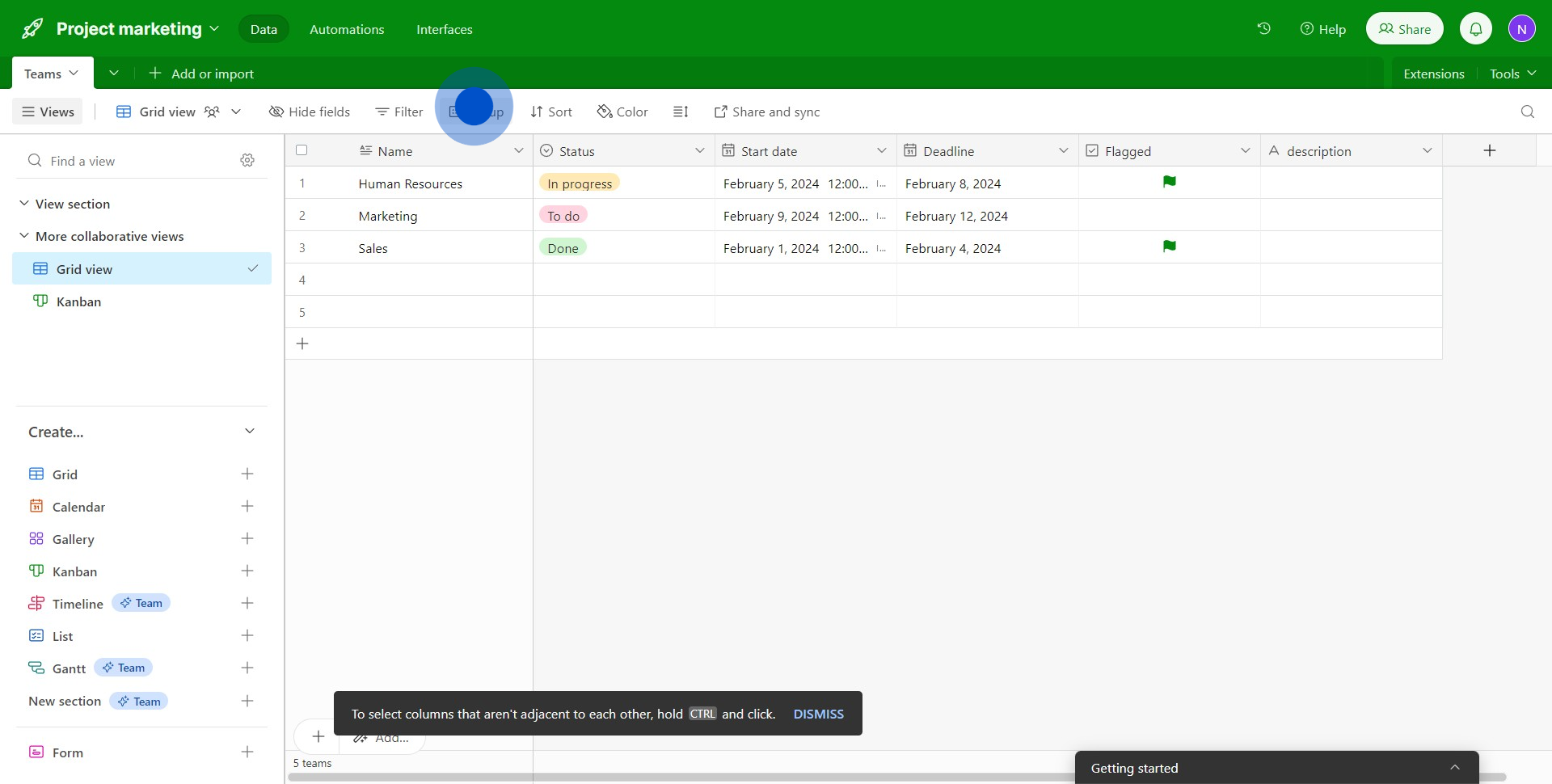Screen dimensions: 1552x784
Task: Open row height options icon
Action: coord(681,112)
